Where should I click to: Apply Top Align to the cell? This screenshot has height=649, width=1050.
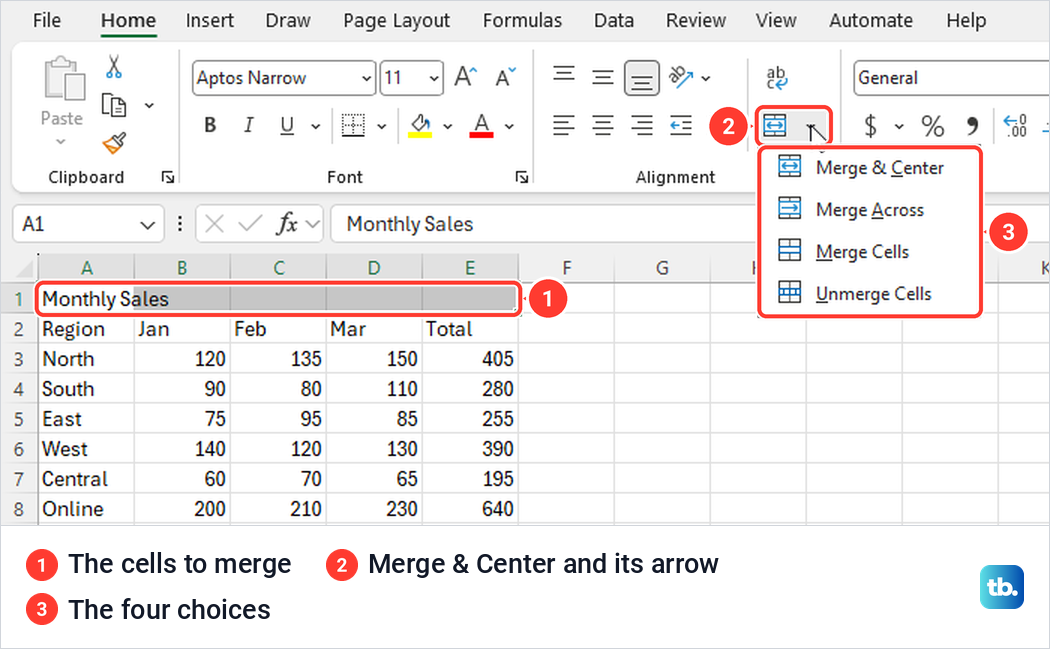(x=564, y=74)
